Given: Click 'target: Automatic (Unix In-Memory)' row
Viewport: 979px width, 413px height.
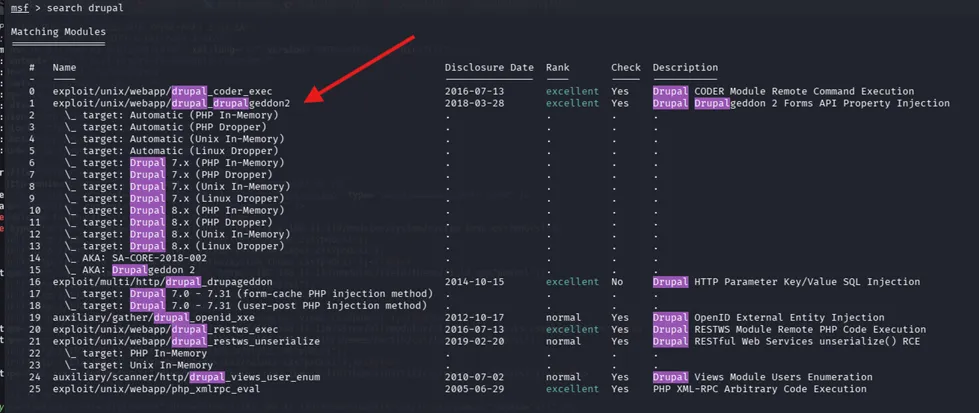Looking at the screenshot, I should click(174, 139).
